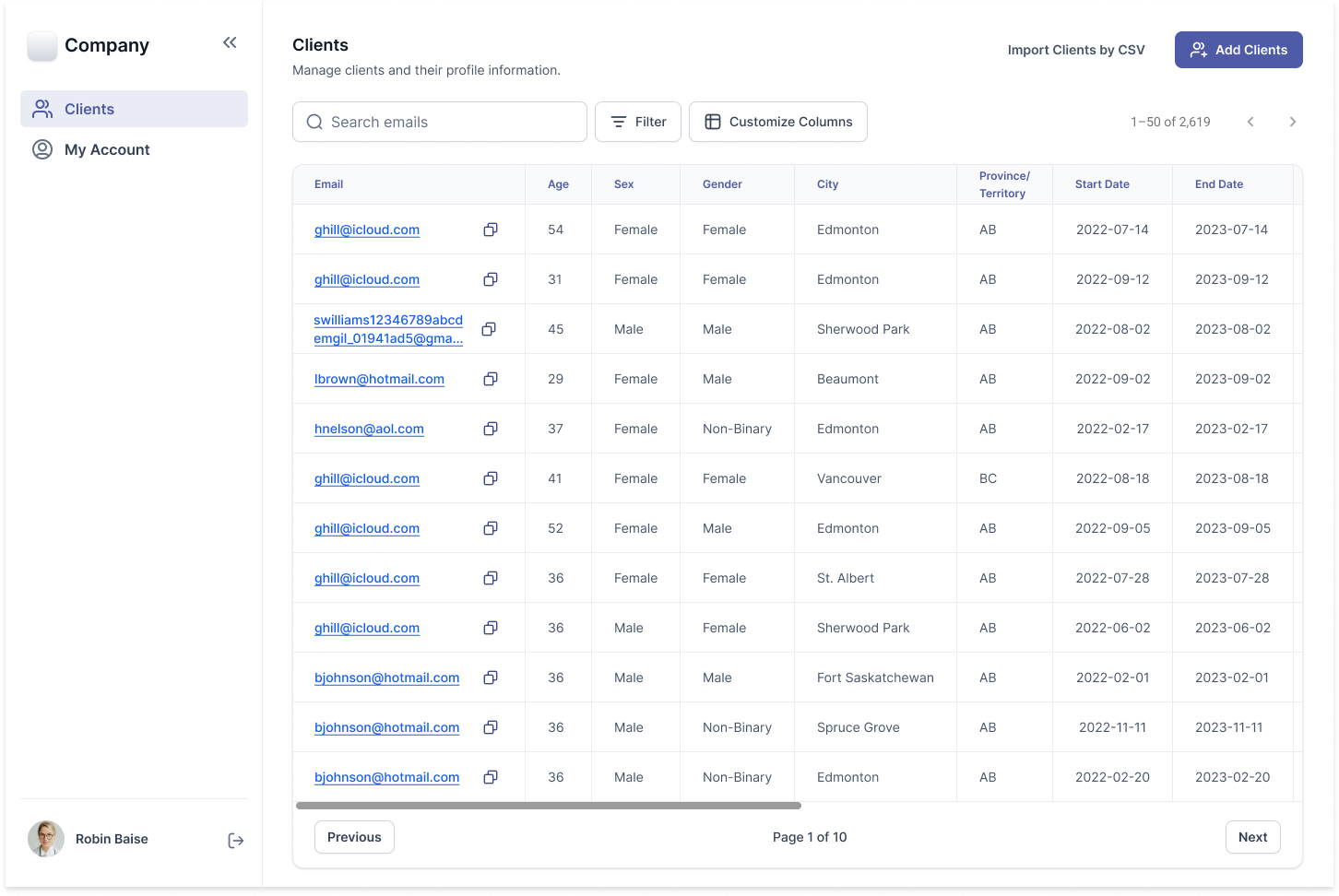Go to previous results with left chevron

[x=1250, y=122]
